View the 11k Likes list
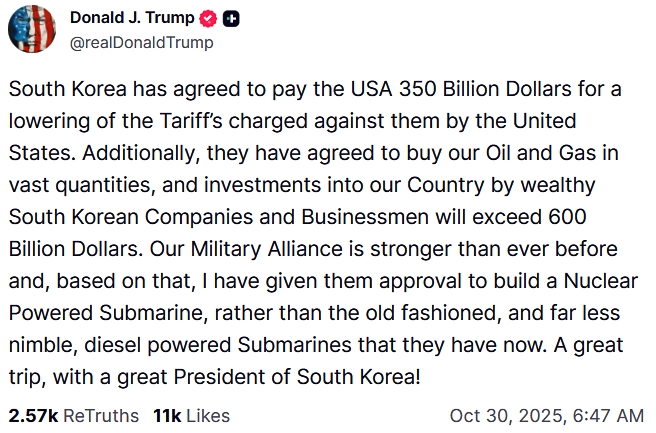 [191, 415]
